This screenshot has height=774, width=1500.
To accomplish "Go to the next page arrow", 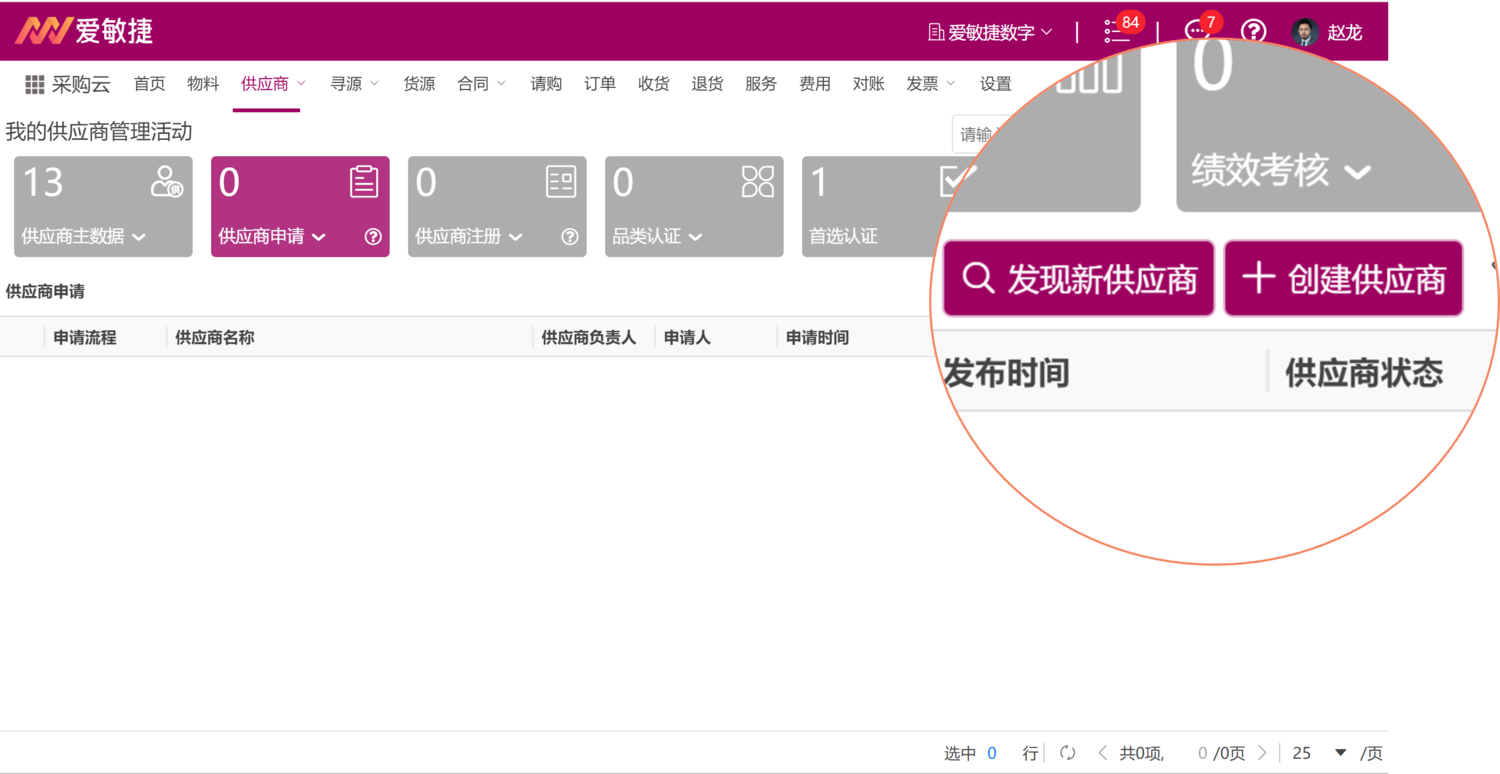I will [1262, 753].
